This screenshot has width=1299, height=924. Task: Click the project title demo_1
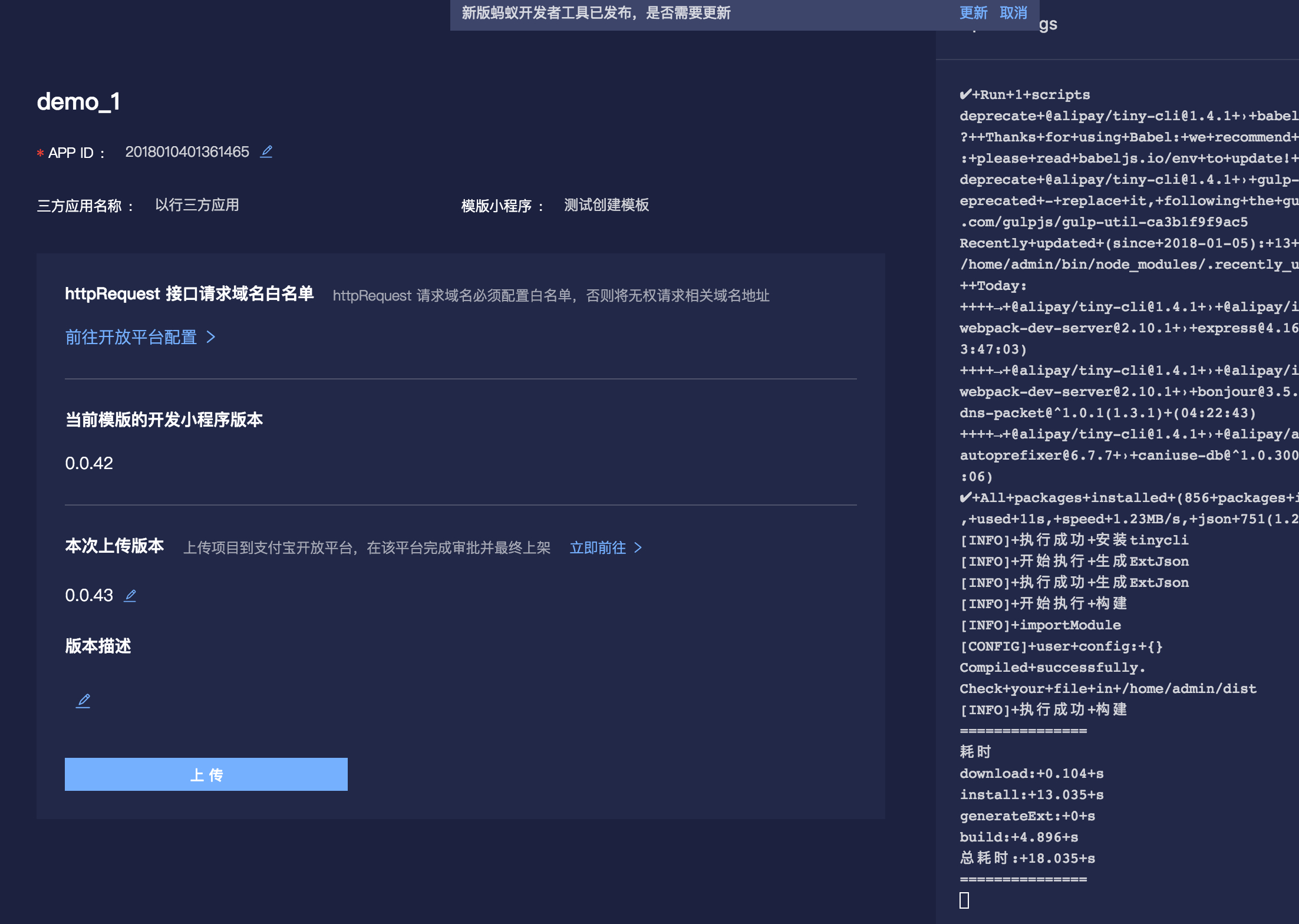78,101
